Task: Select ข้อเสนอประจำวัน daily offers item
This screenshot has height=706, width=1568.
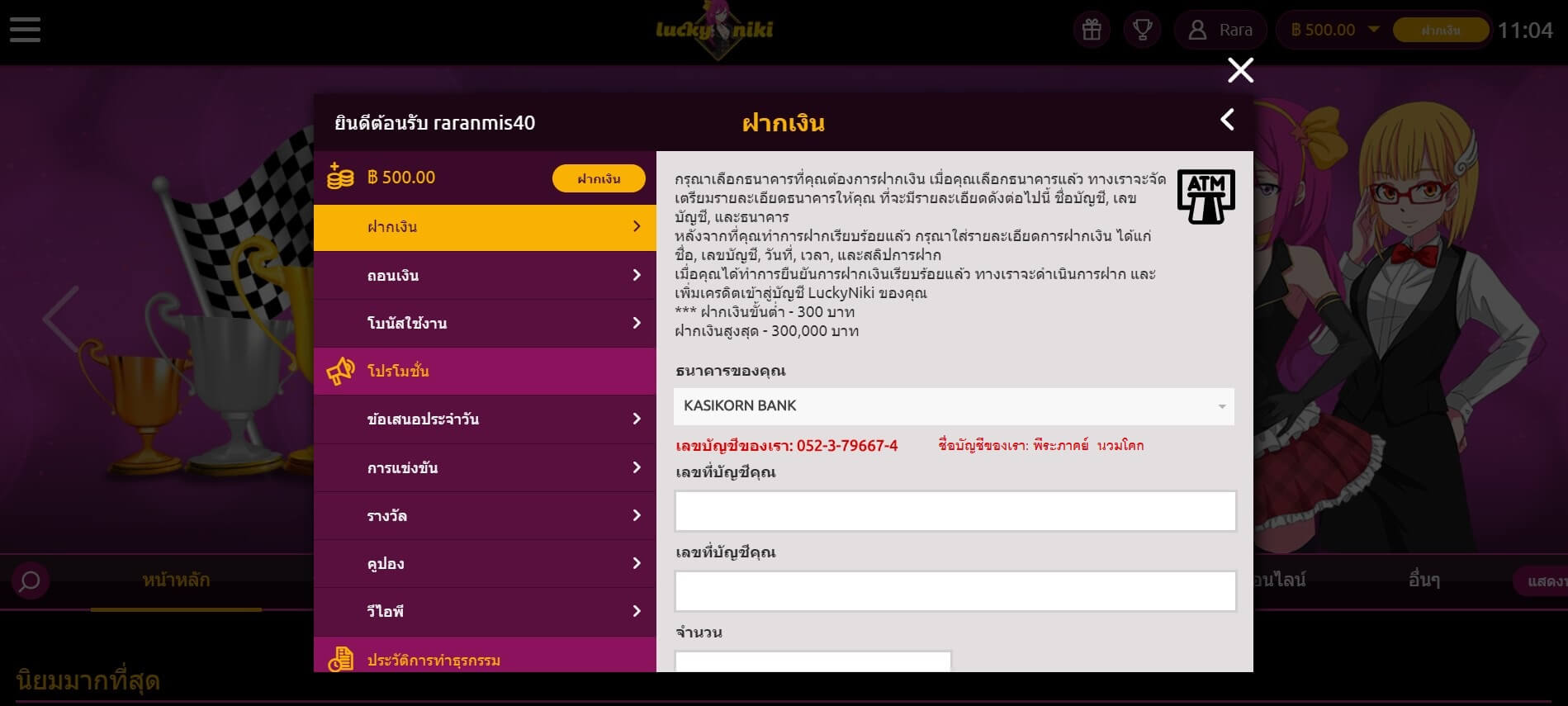Action: [x=485, y=419]
